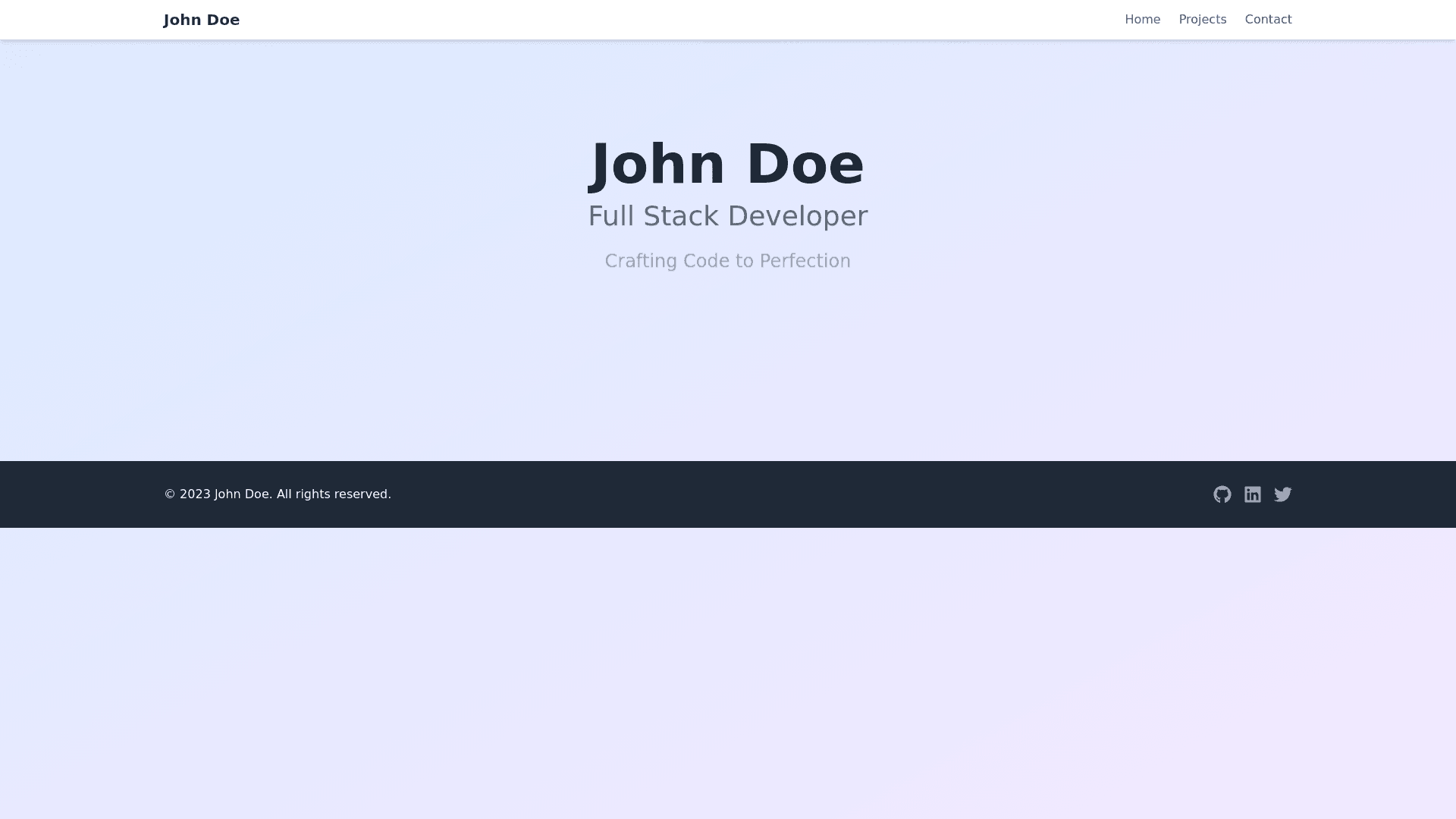This screenshot has width=1456, height=819.
Task: Click the word Doe in hero heading
Action: point(805,164)
